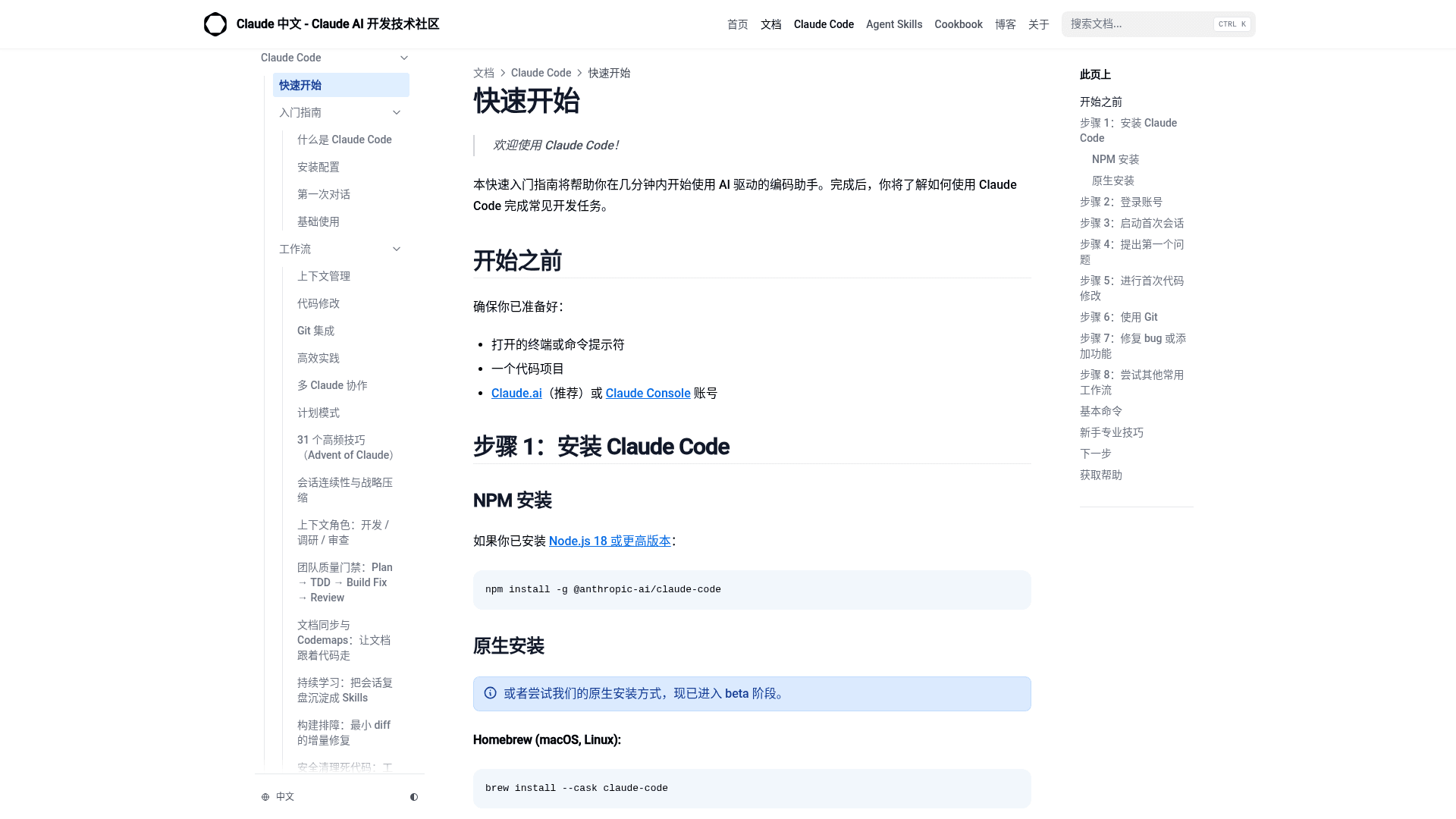Open the Claude Console link

click(x=648, y=393)
